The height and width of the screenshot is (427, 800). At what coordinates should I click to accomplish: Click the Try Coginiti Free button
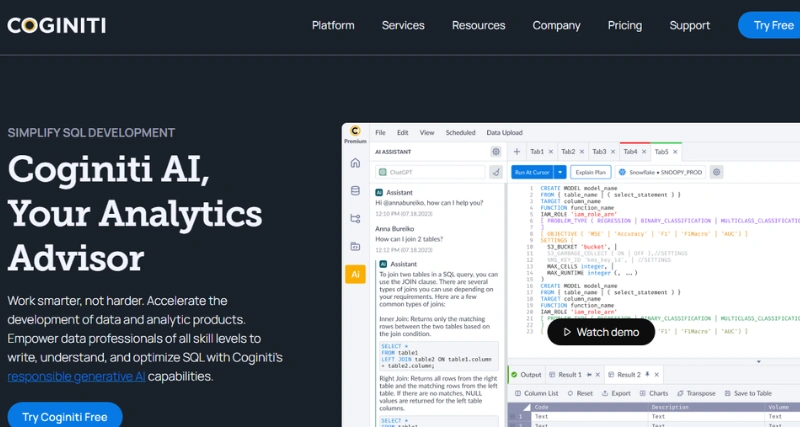click(64, 416)
